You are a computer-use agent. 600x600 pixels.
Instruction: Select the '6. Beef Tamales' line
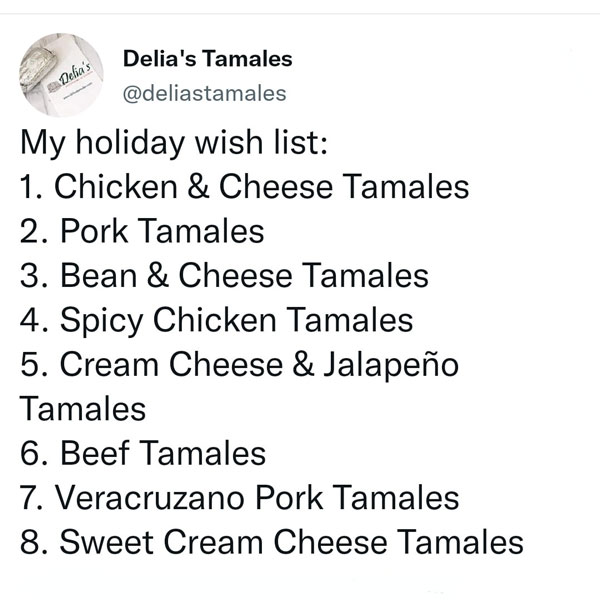click(143, 453)
